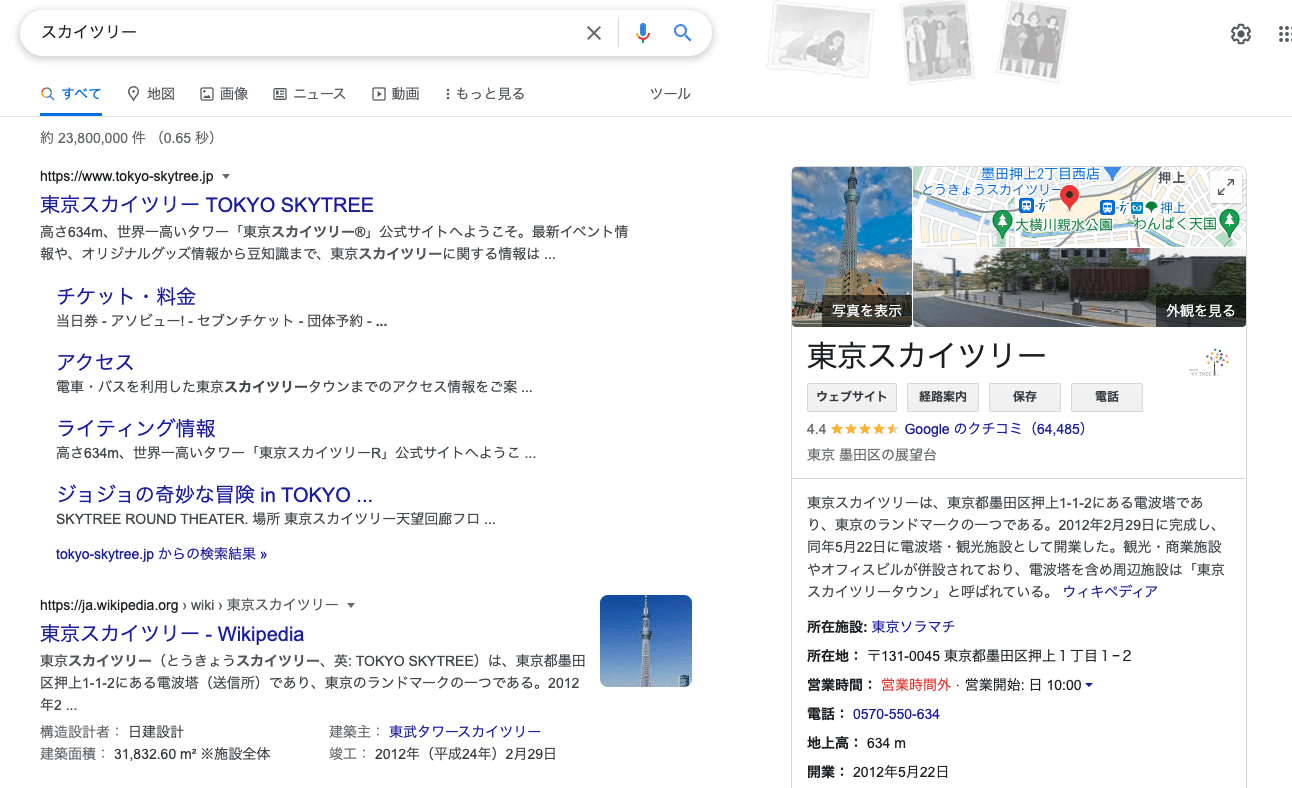Switch to the 動画 tab
Screen dimensions: 1292x788
coord(395,94)
